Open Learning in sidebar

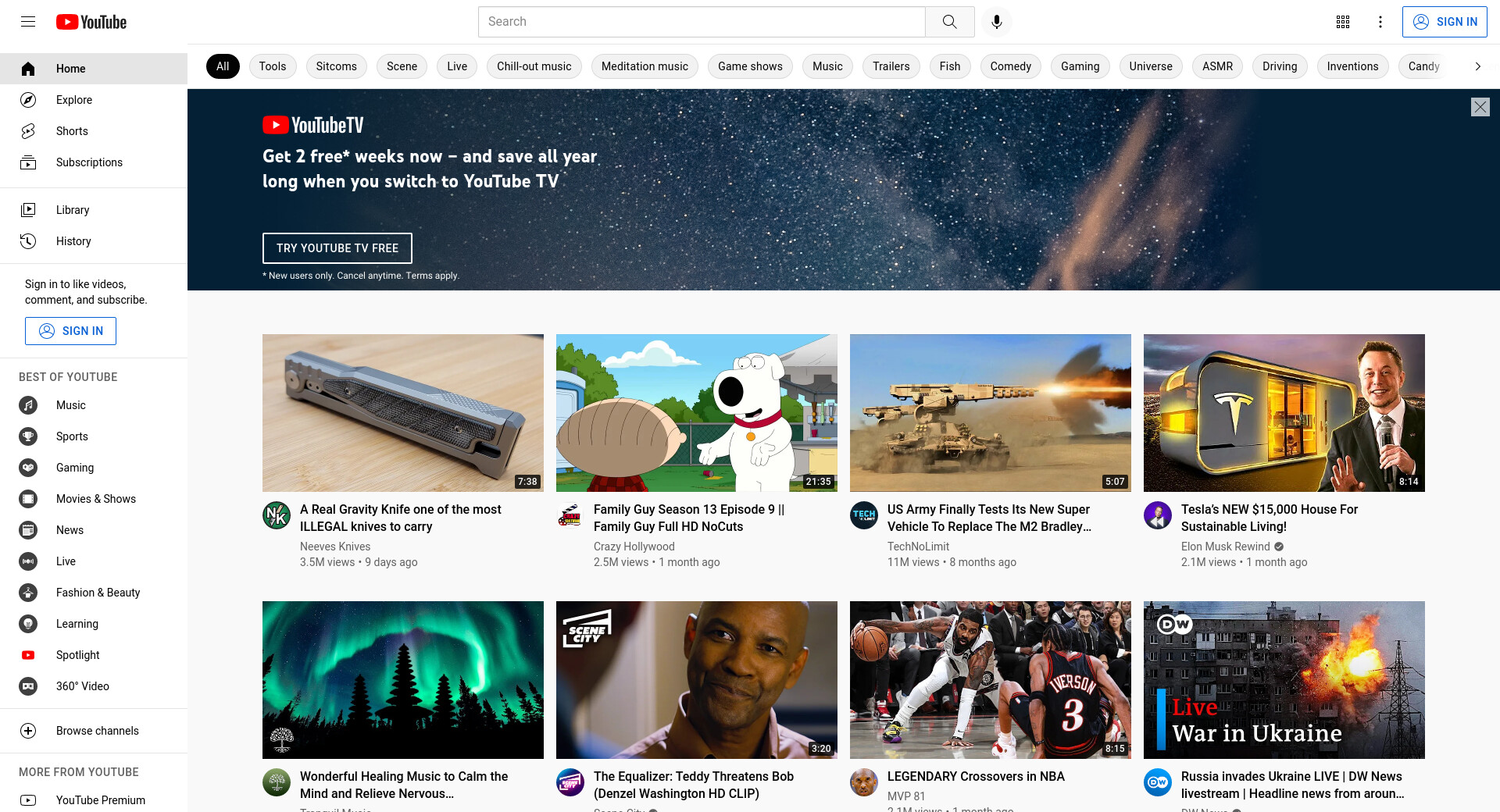[x=94, y=624]
